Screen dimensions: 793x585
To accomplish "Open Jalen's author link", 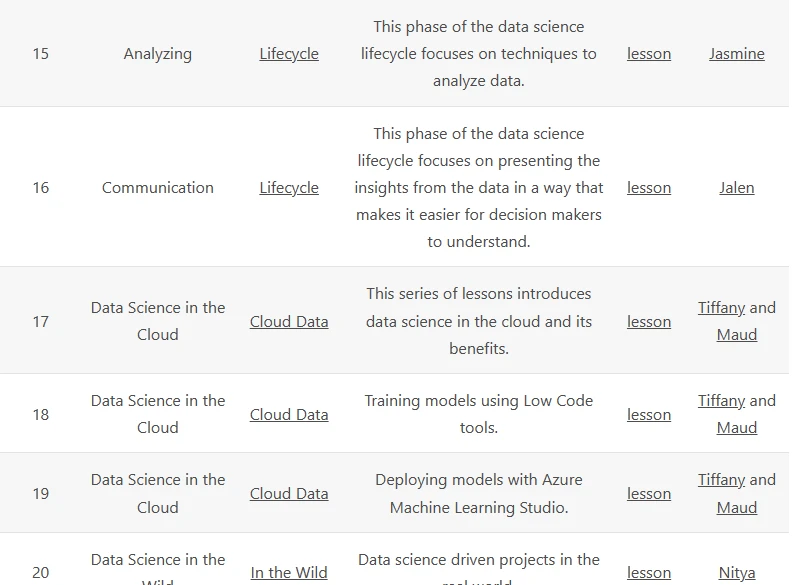I will (737, 188).
